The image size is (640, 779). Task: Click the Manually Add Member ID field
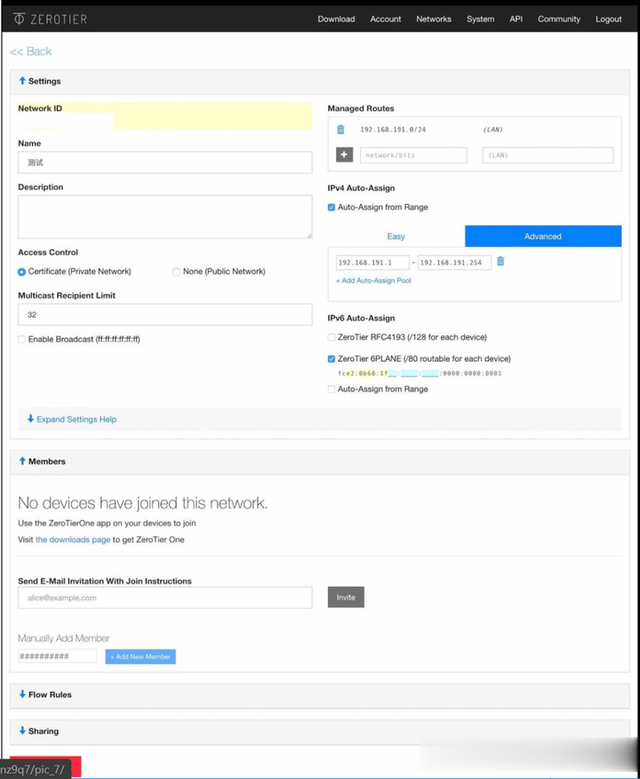pos(57,656)
